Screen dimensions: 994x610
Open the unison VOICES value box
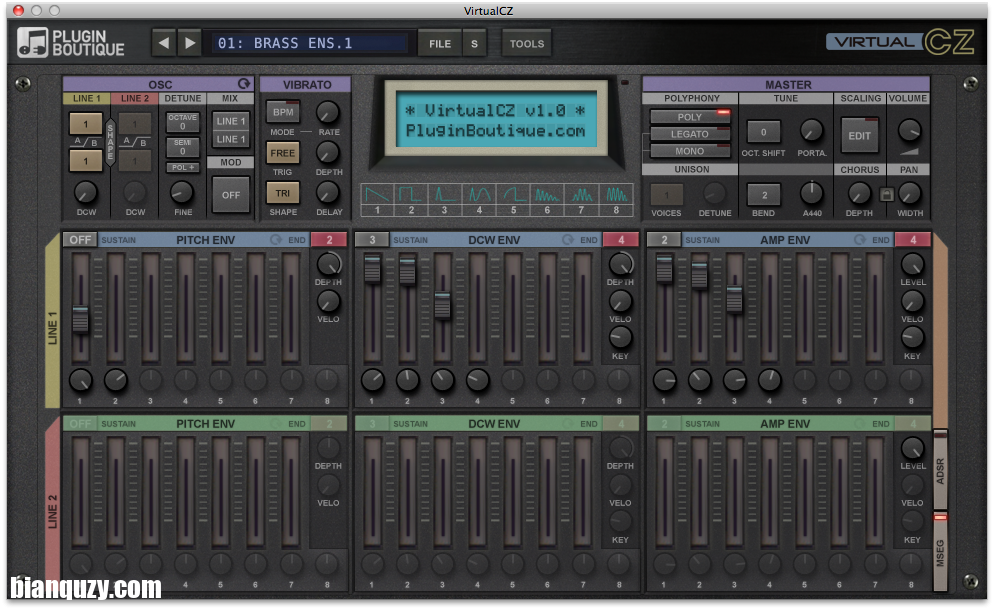click(x=667, y=195)
